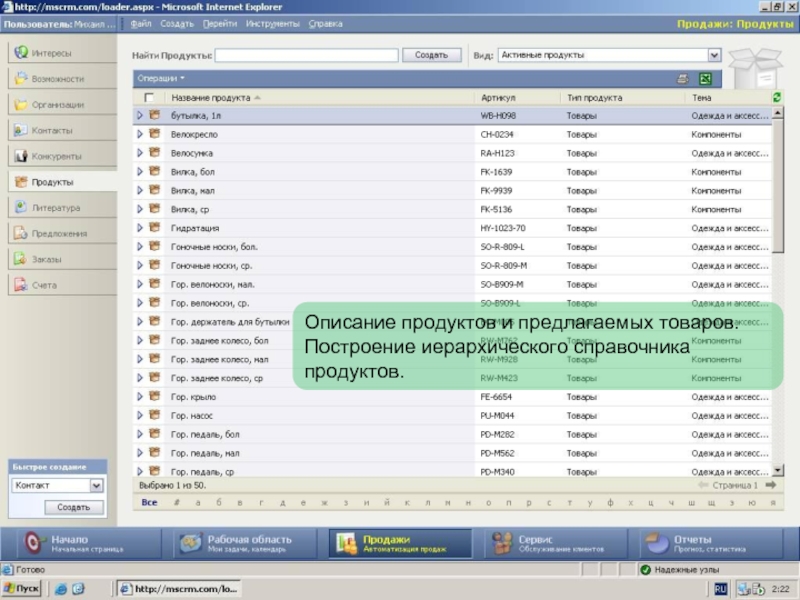Open the Интересы sidebar section
This screenshot has height=600, width=800.
pyautogui.click(x=62, y=53)
